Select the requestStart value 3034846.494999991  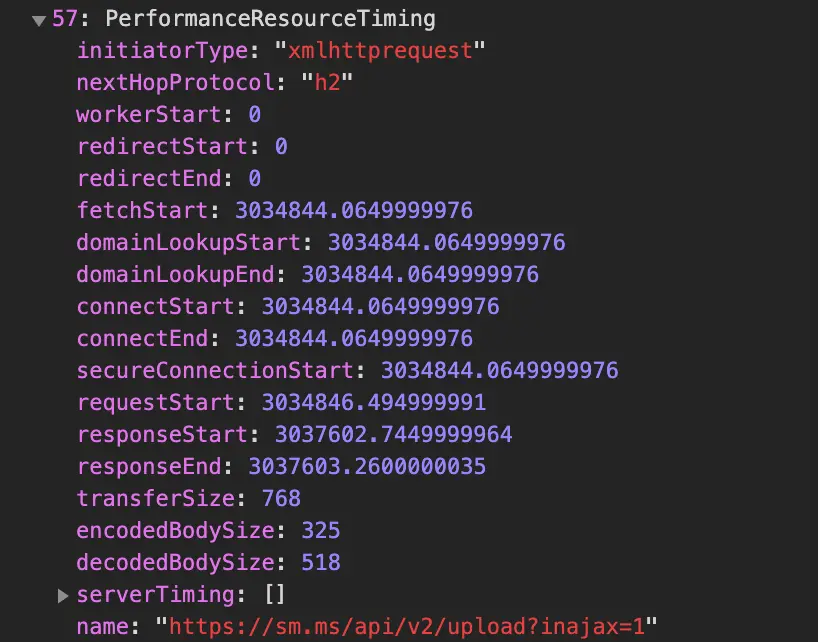coord(374,402)
